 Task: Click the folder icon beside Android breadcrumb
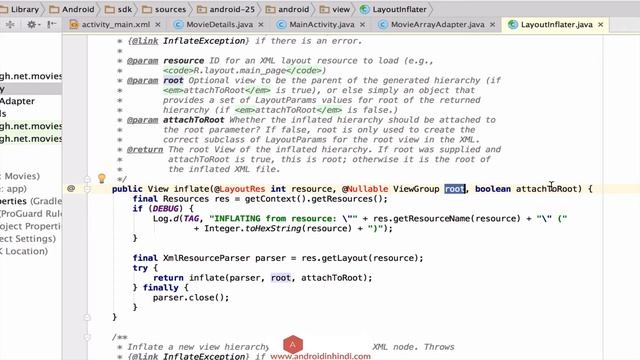tap(54, 9)
